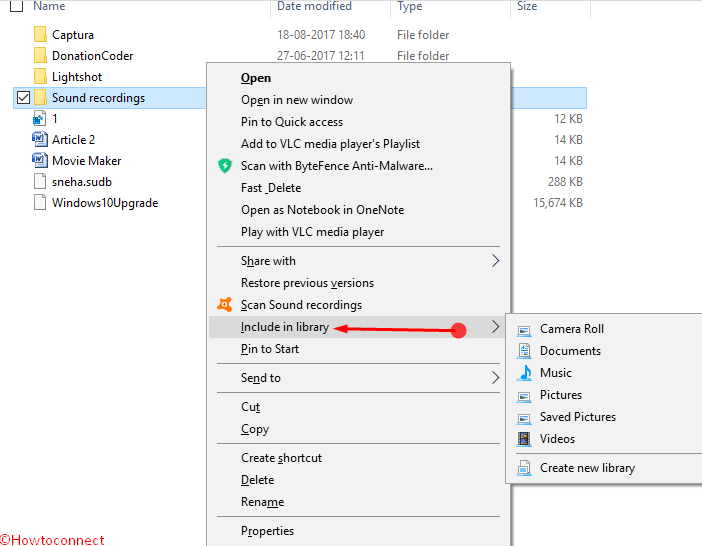This screenshot has width=702, height=546.
Task: Expand the Share with submenu arrow
Action: (x=495, y=261)
